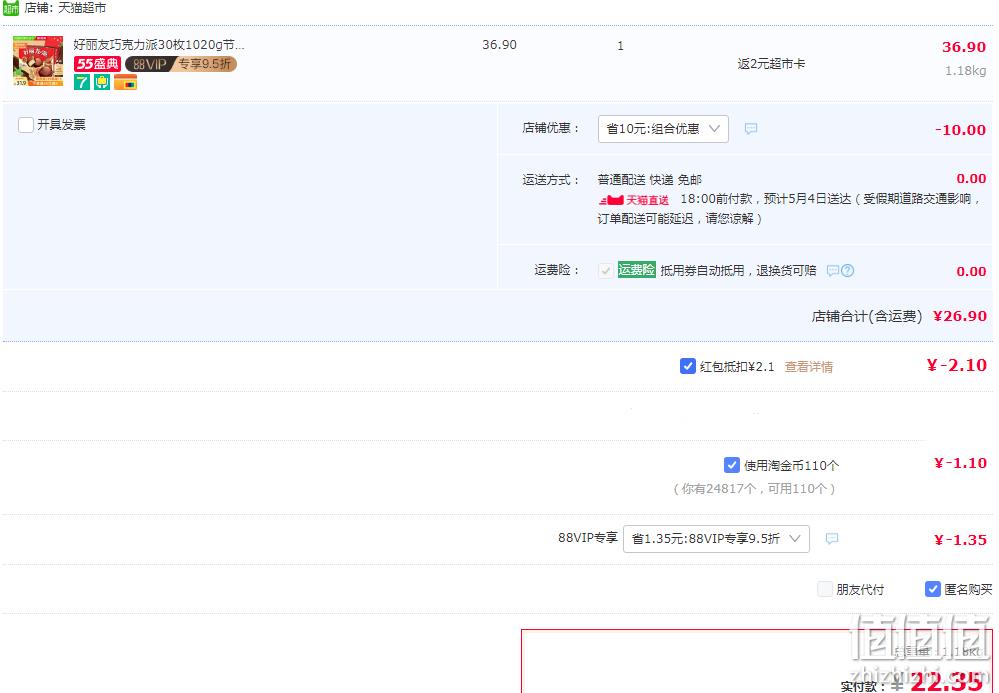999x693 pixels.
Task: Open the Orion chocolate pie product thumbnail
Action: click(x=38, y=61)
